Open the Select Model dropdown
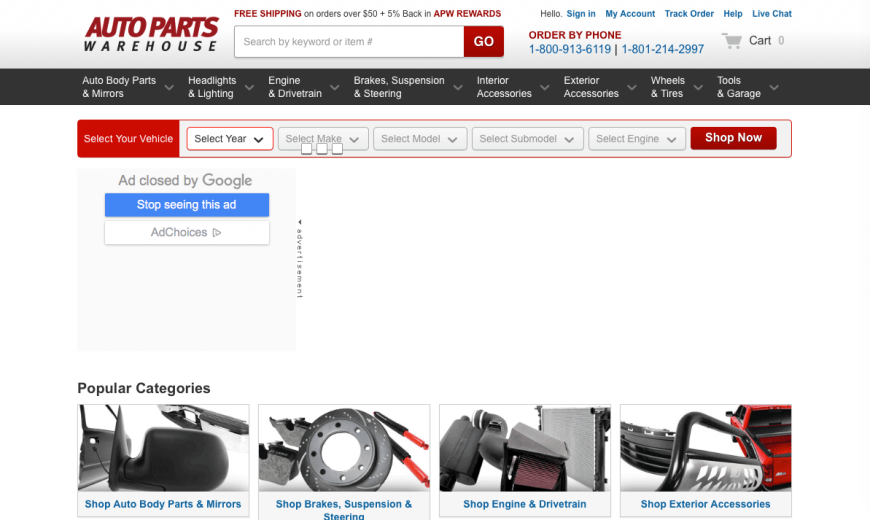 (x=420, y=139)
